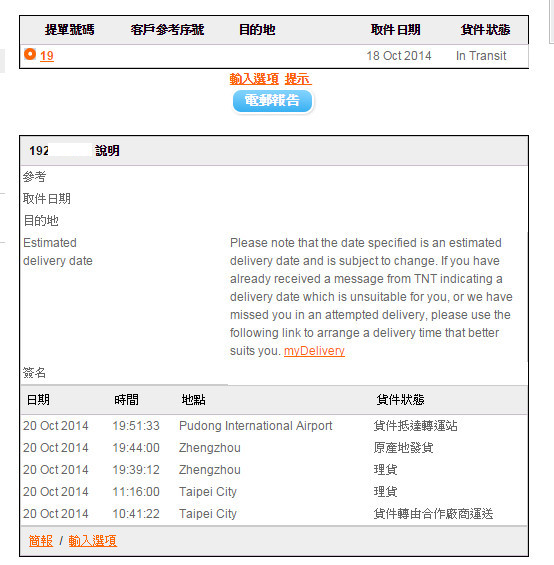Open the 提示 hint link
This screenshot has width=554, height=565.
point(298,79)
